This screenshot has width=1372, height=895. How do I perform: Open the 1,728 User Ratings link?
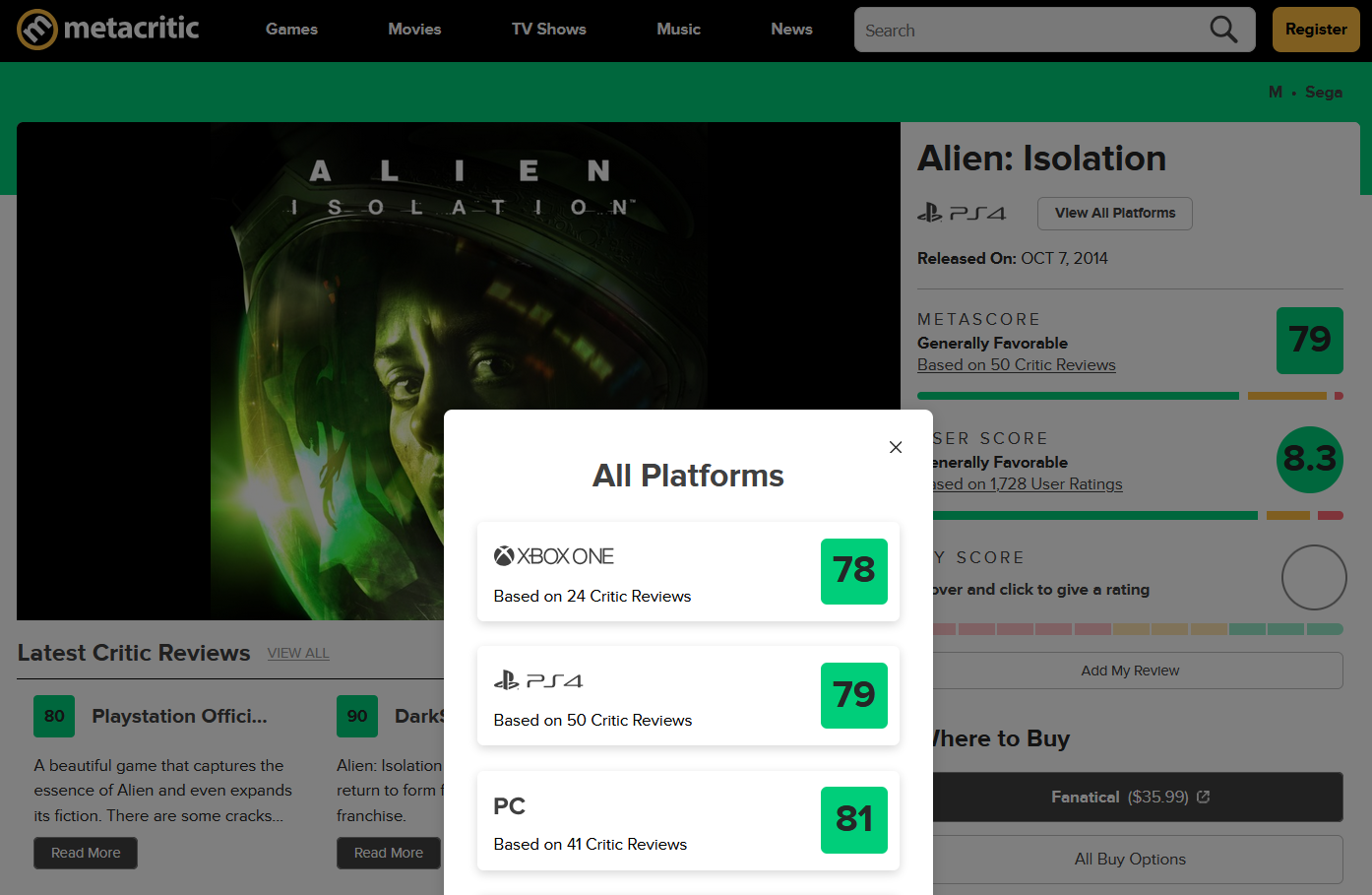(1028, 484)
